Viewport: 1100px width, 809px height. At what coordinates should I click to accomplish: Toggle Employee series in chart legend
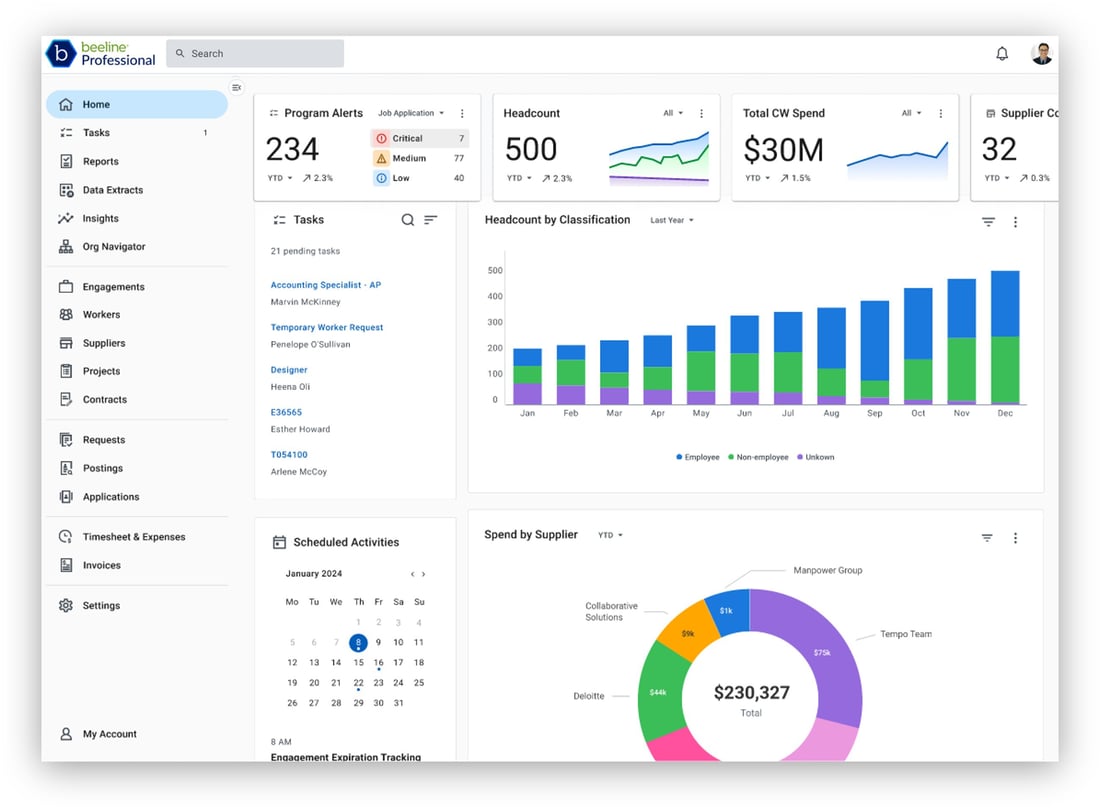click(698, 457)
